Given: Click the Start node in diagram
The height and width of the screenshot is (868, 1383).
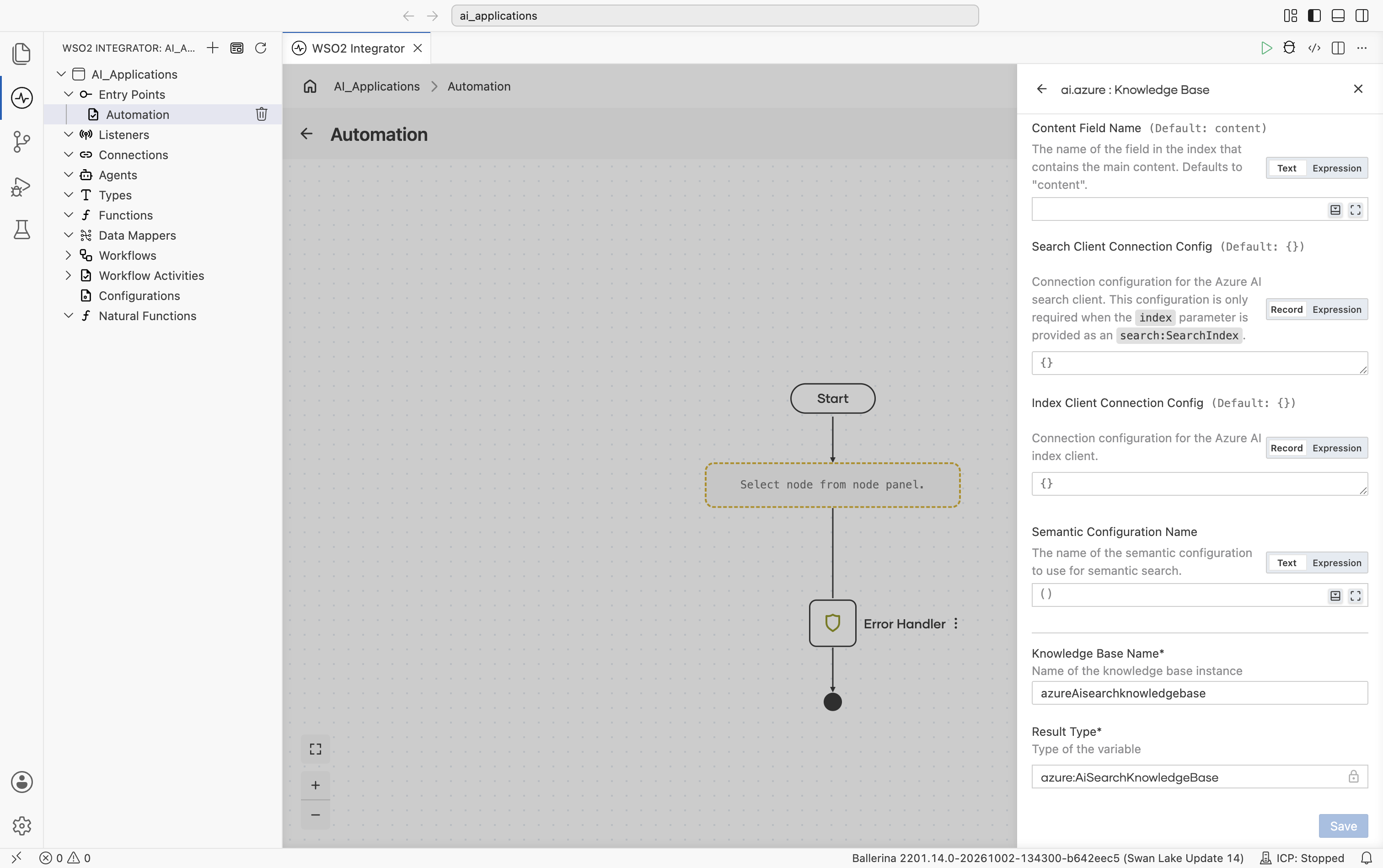Looking at the screenshot, I should pyautogui.click(x=832, y=398).
